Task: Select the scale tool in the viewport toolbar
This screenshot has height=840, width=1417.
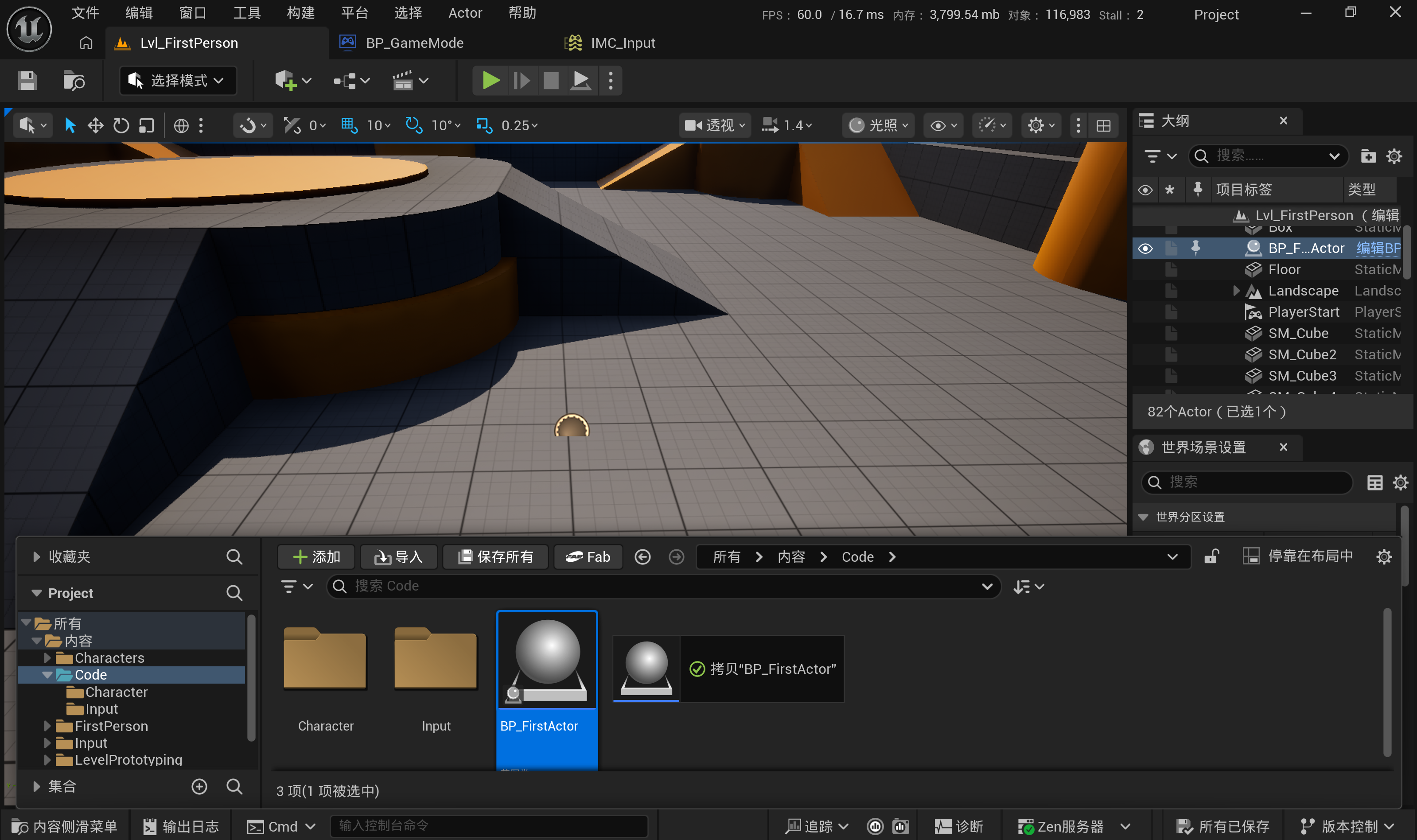Action: coord(147,125)
